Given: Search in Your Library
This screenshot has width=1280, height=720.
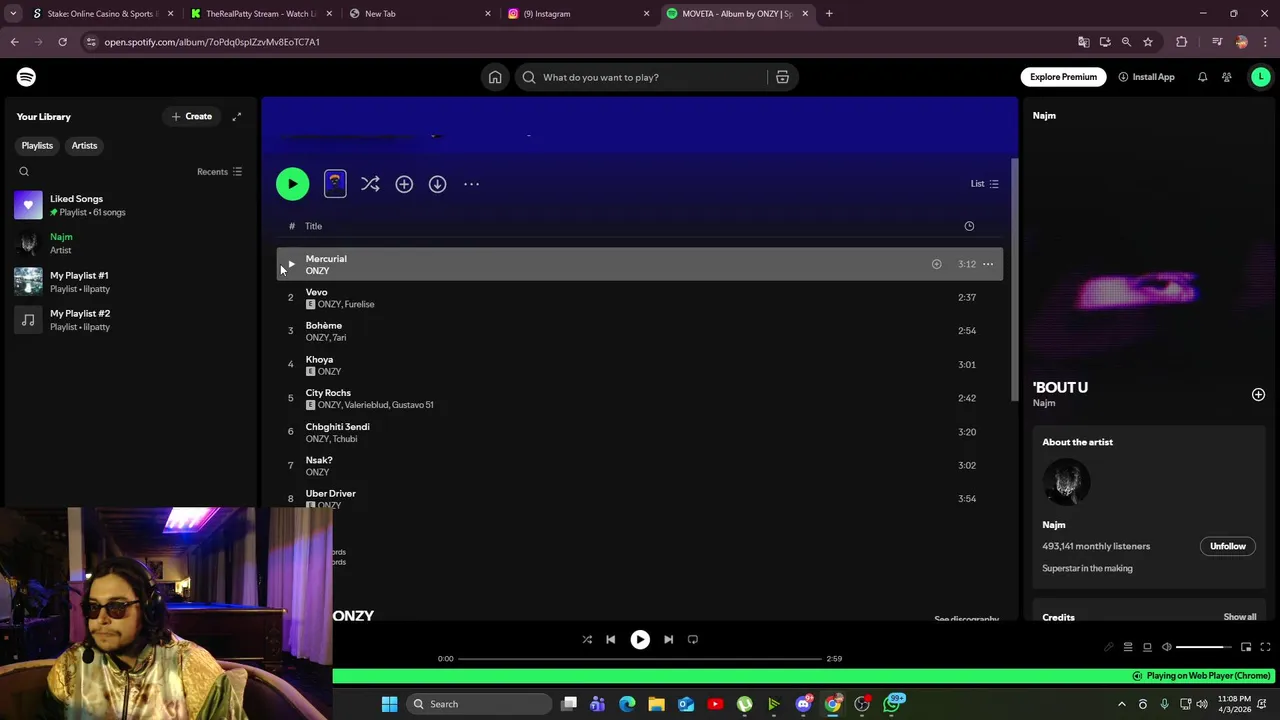Looking at the screenshot, I should (x=24, y=172).
